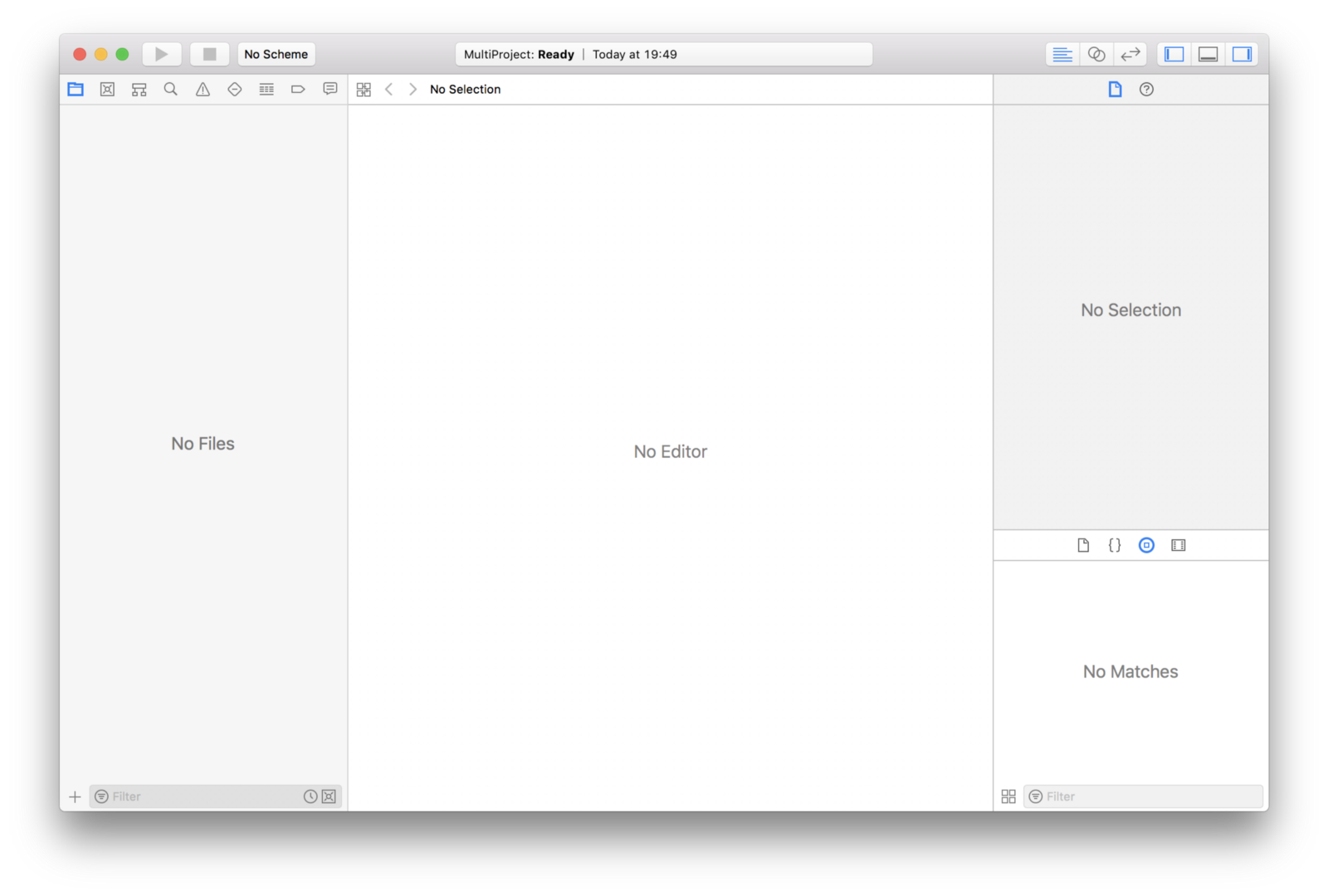Show only recently modified files
Screen dimensions: 1328x896
(x=310, y=796)
